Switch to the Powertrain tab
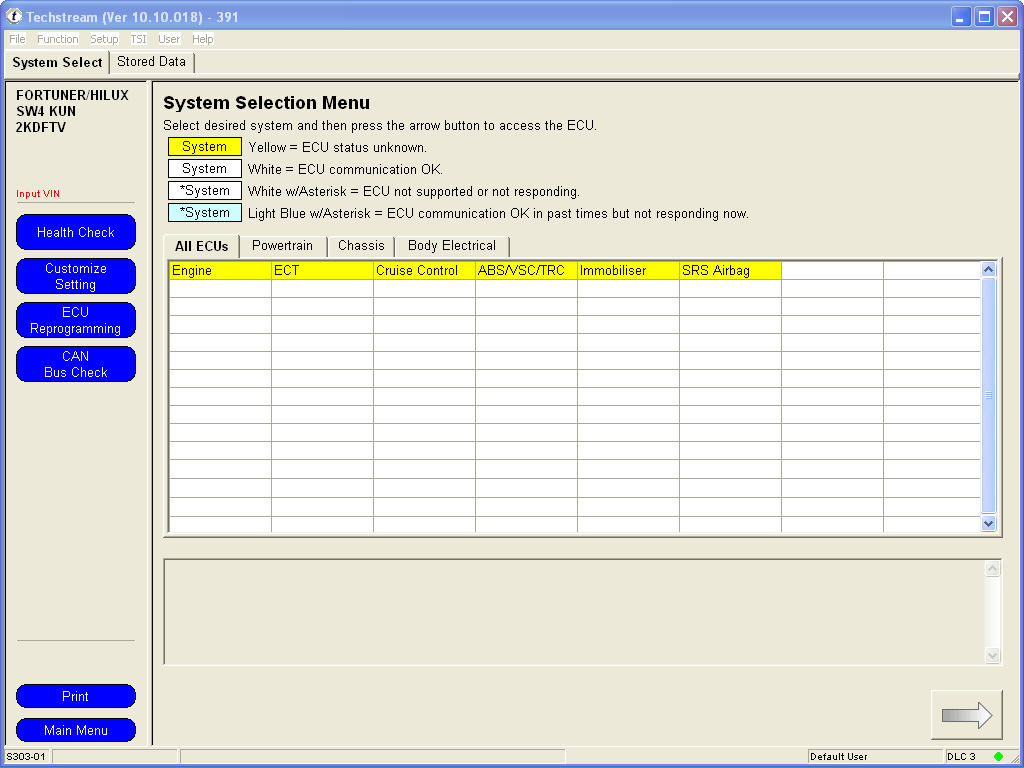This screenshot has width=1024, height=768. [282, 246]
